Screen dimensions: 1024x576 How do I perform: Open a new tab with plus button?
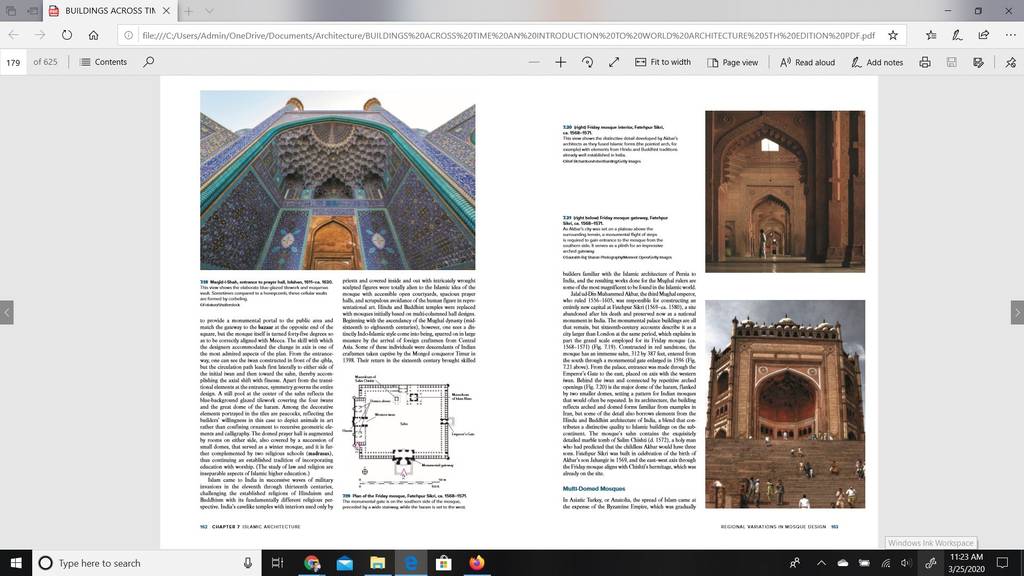pyautogui.click(x=188, y=10)
